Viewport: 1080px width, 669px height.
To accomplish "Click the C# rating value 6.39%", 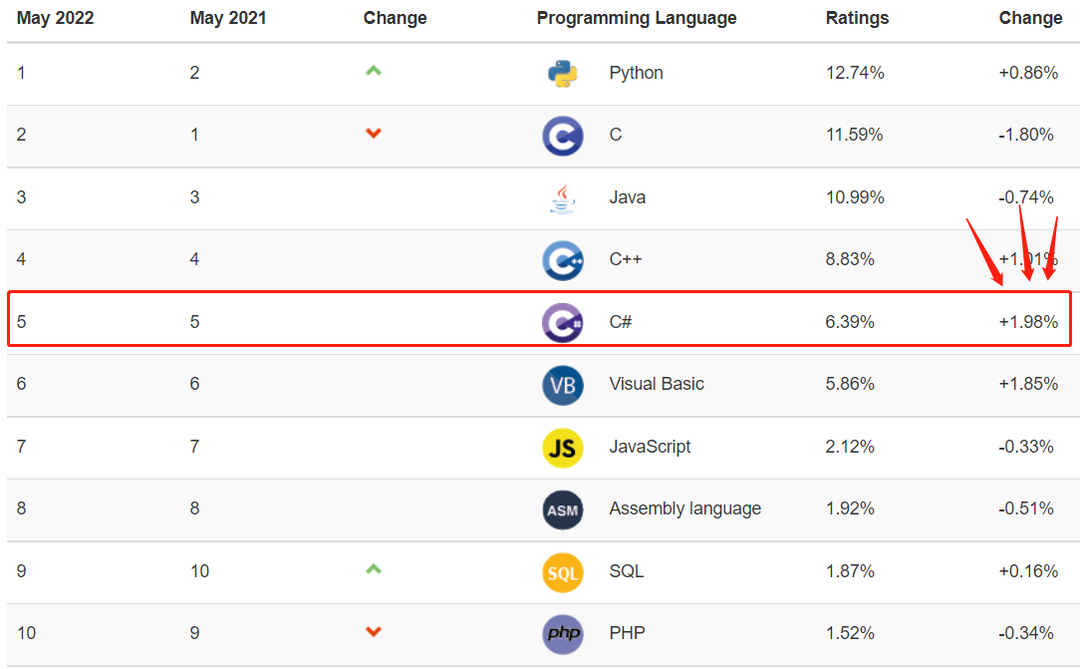I will [x=850, y=322].
